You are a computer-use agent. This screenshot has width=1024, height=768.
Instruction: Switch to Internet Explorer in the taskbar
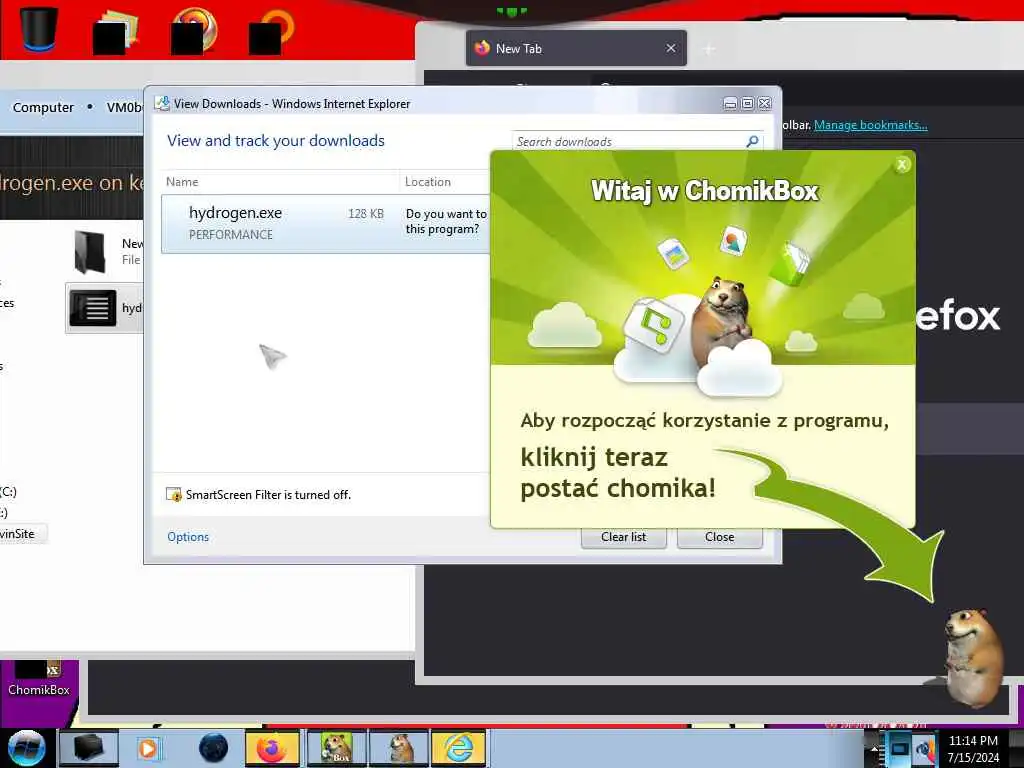[x=458, y=748]
